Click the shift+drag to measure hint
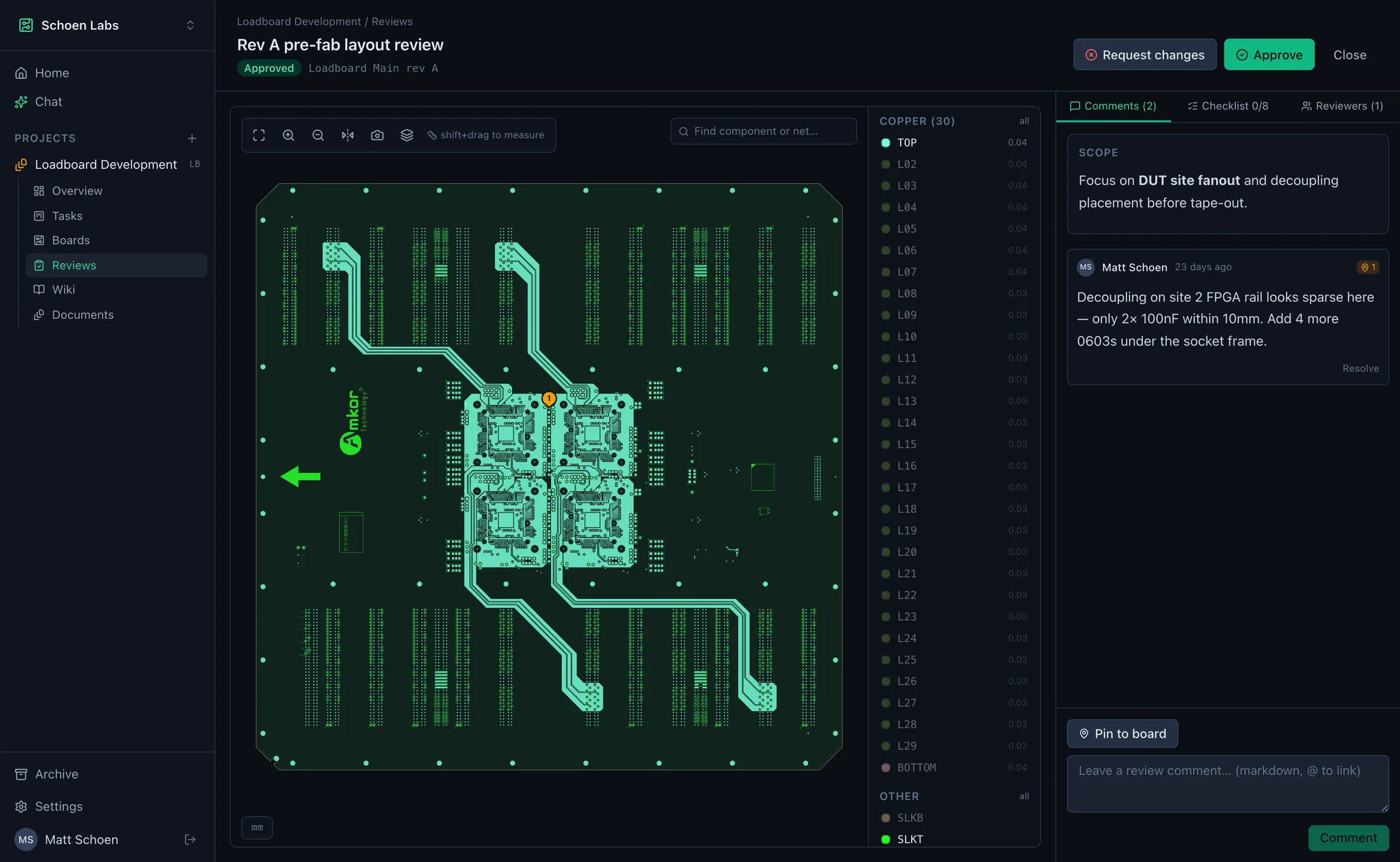The height and width of the screenshot is (862, 1400). 486,135
